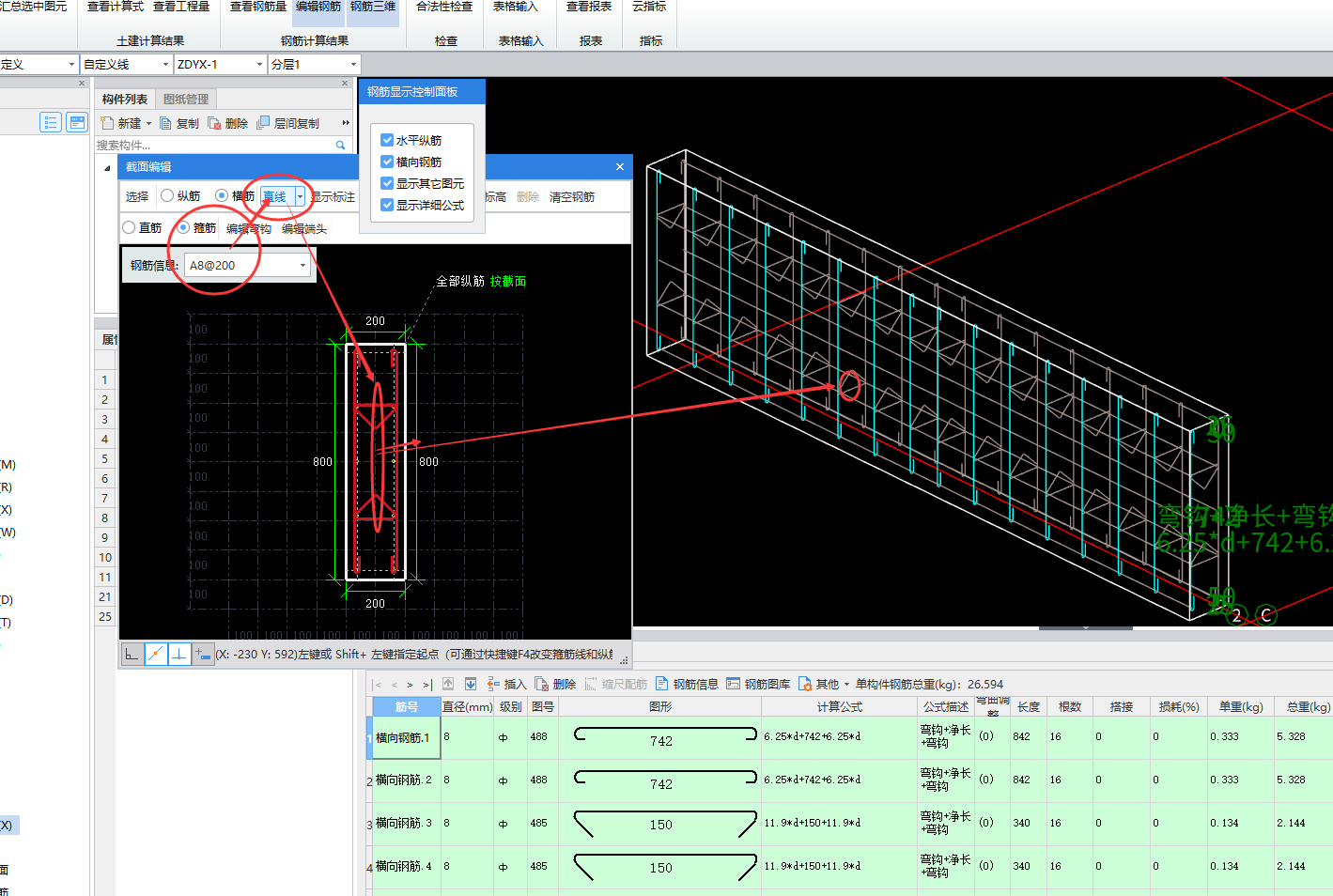Go to first rebar row navigation arrow
The height and width of the screenshot is (896, 1333).
[x=378, y=685]
